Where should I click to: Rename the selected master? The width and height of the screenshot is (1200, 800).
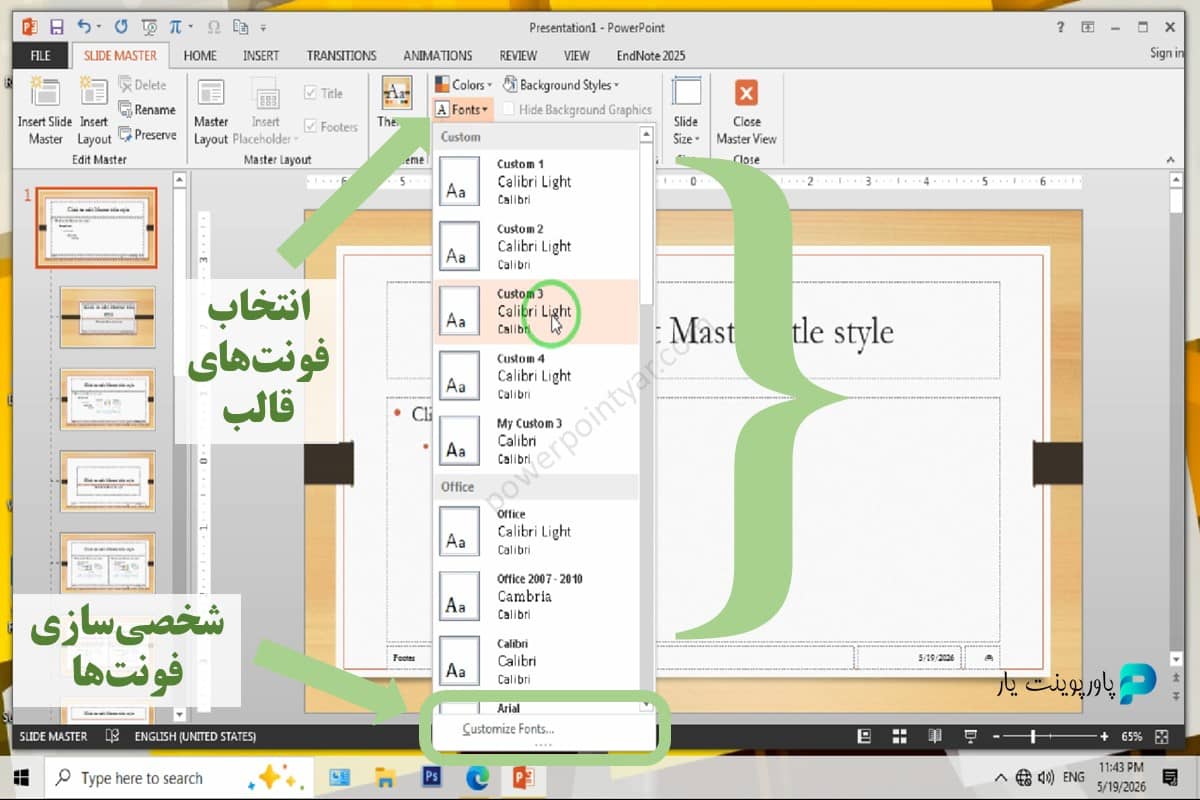click(x=146, y=110)
